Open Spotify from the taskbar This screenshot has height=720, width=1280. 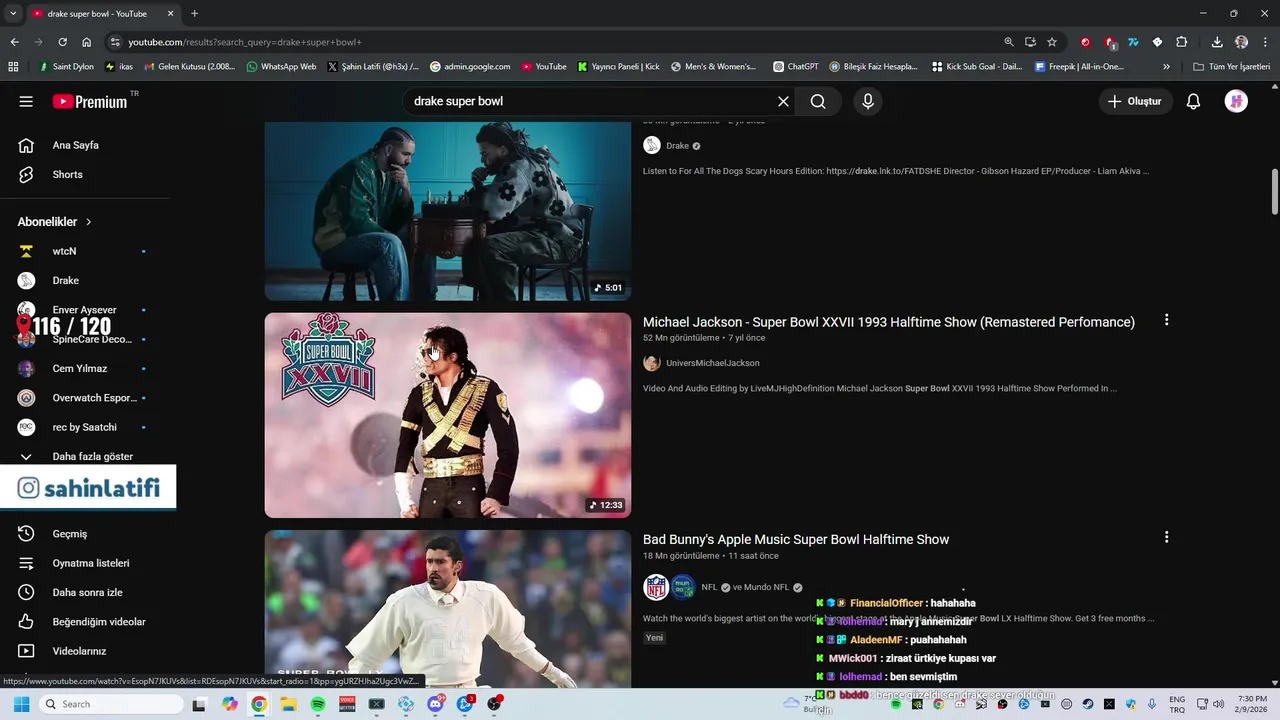[x=318, y=704]
